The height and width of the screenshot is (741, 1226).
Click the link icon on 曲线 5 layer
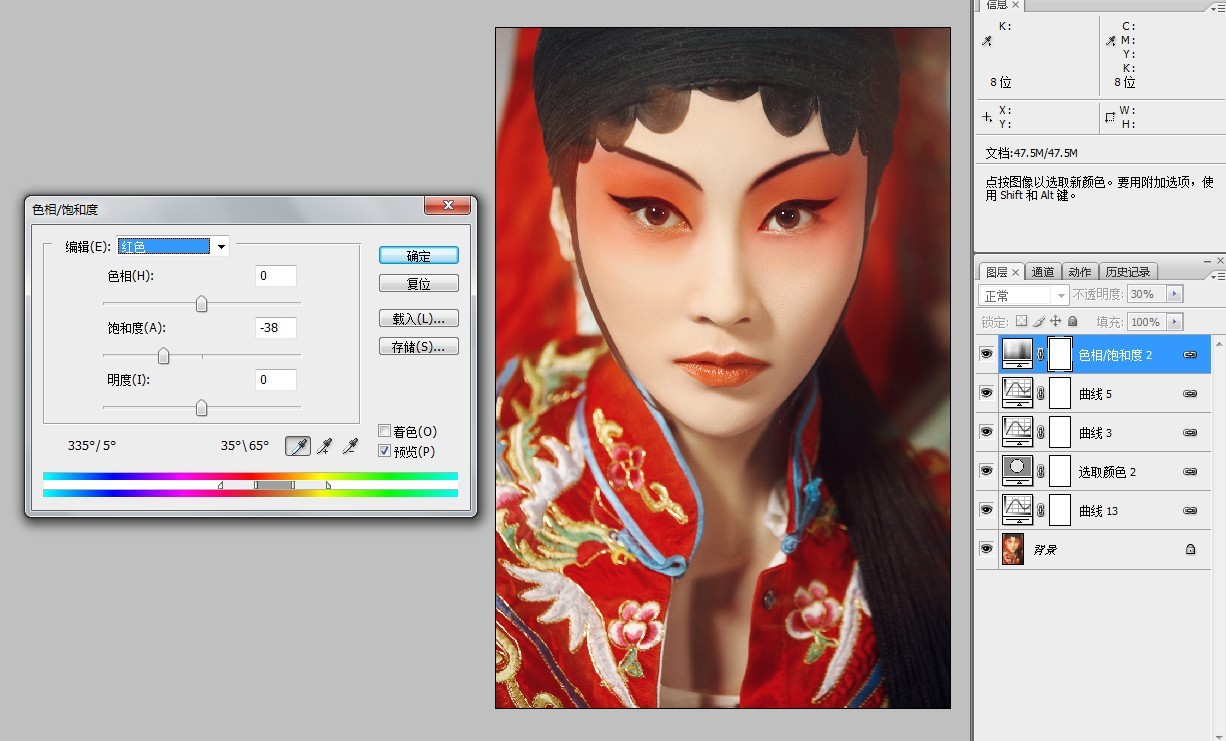click(x=1190, y=394)
